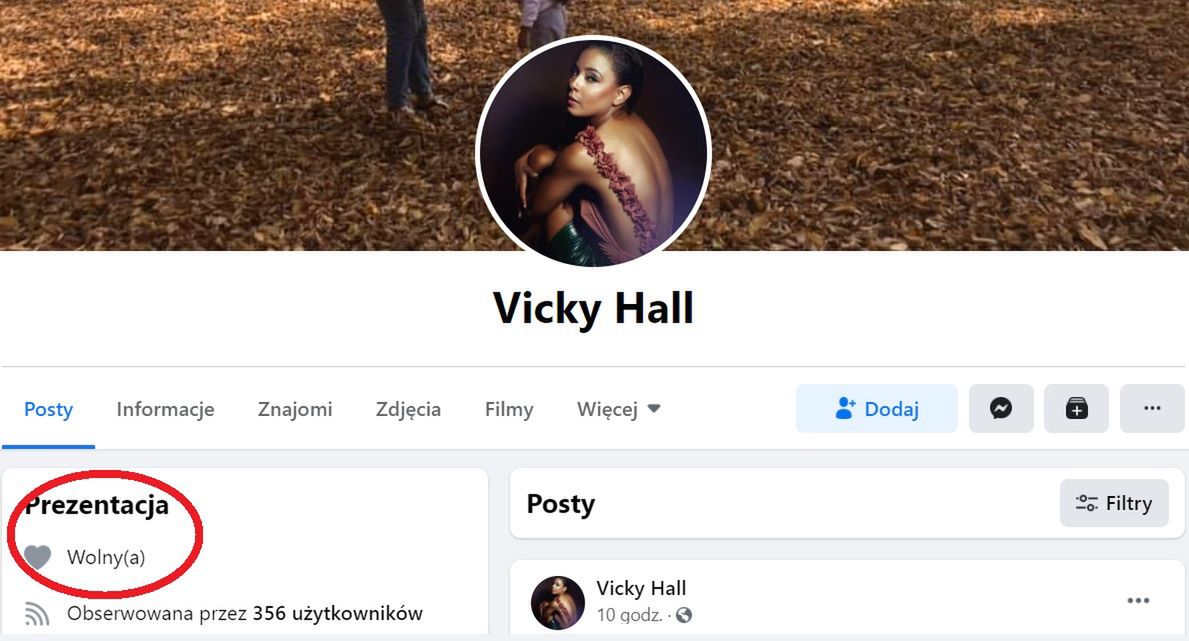Click the followers feed icon
Screen dimensions: 1189x641
point(37,614)
